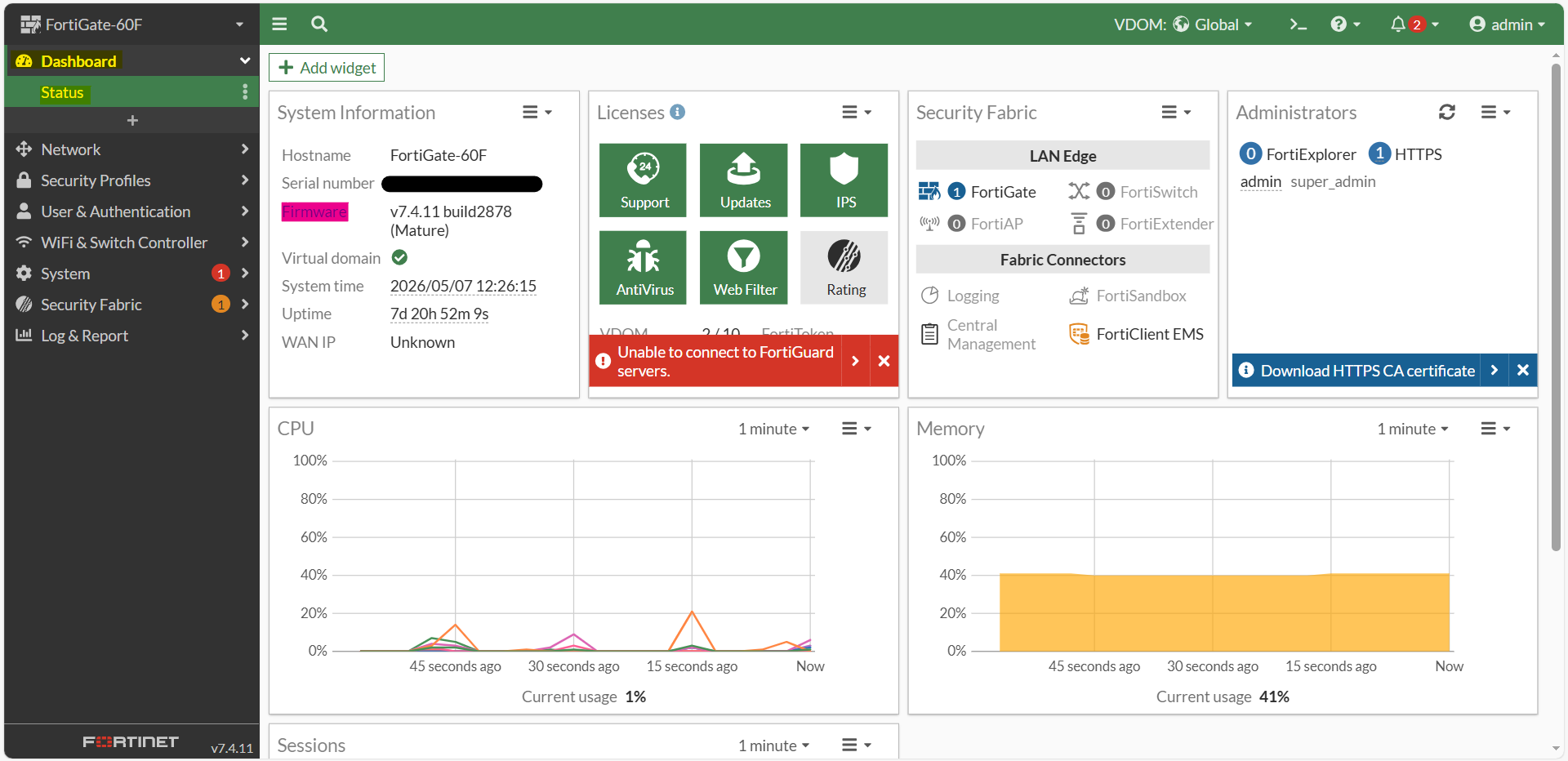Expand the Security Profiles menu
Screen dimensions: 1568x761
click(131, 180)
